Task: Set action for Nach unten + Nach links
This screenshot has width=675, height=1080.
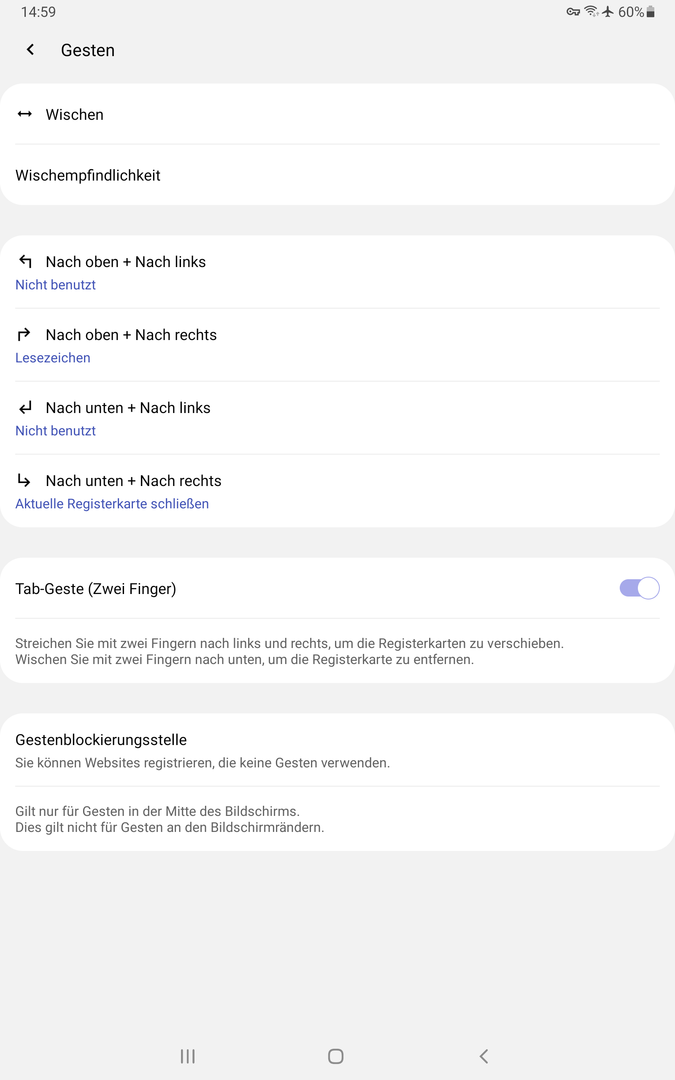Action: tap(338, 418)
